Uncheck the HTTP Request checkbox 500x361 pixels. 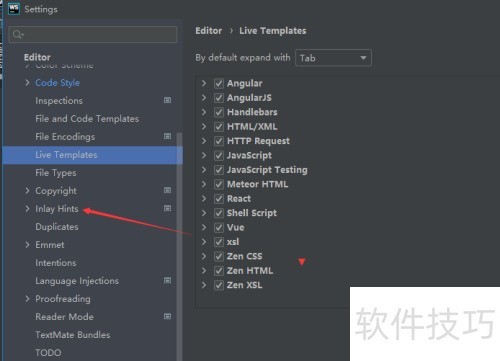pyautogui.click(x=219, y=141)
